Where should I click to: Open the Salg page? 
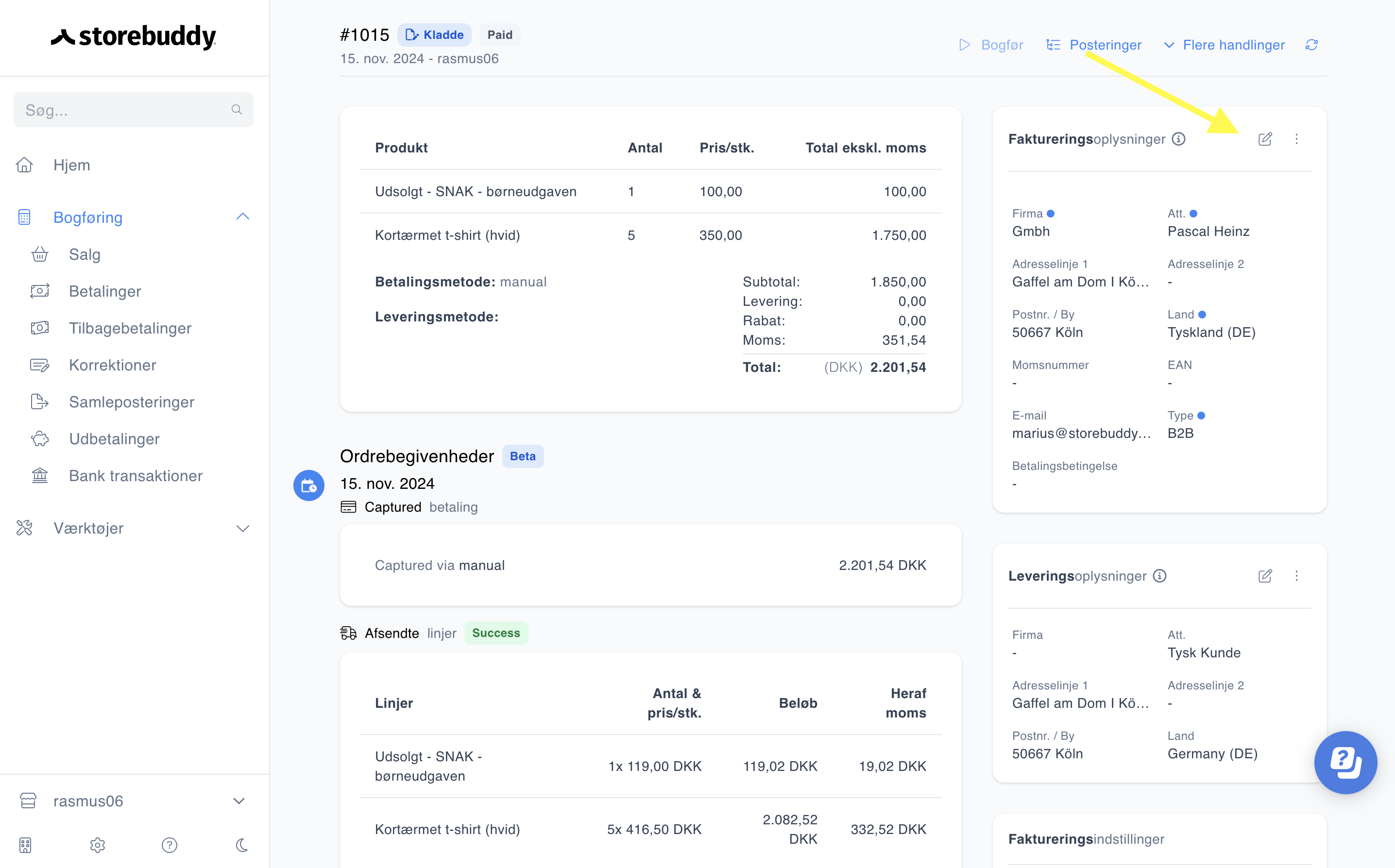coord(85,254)
